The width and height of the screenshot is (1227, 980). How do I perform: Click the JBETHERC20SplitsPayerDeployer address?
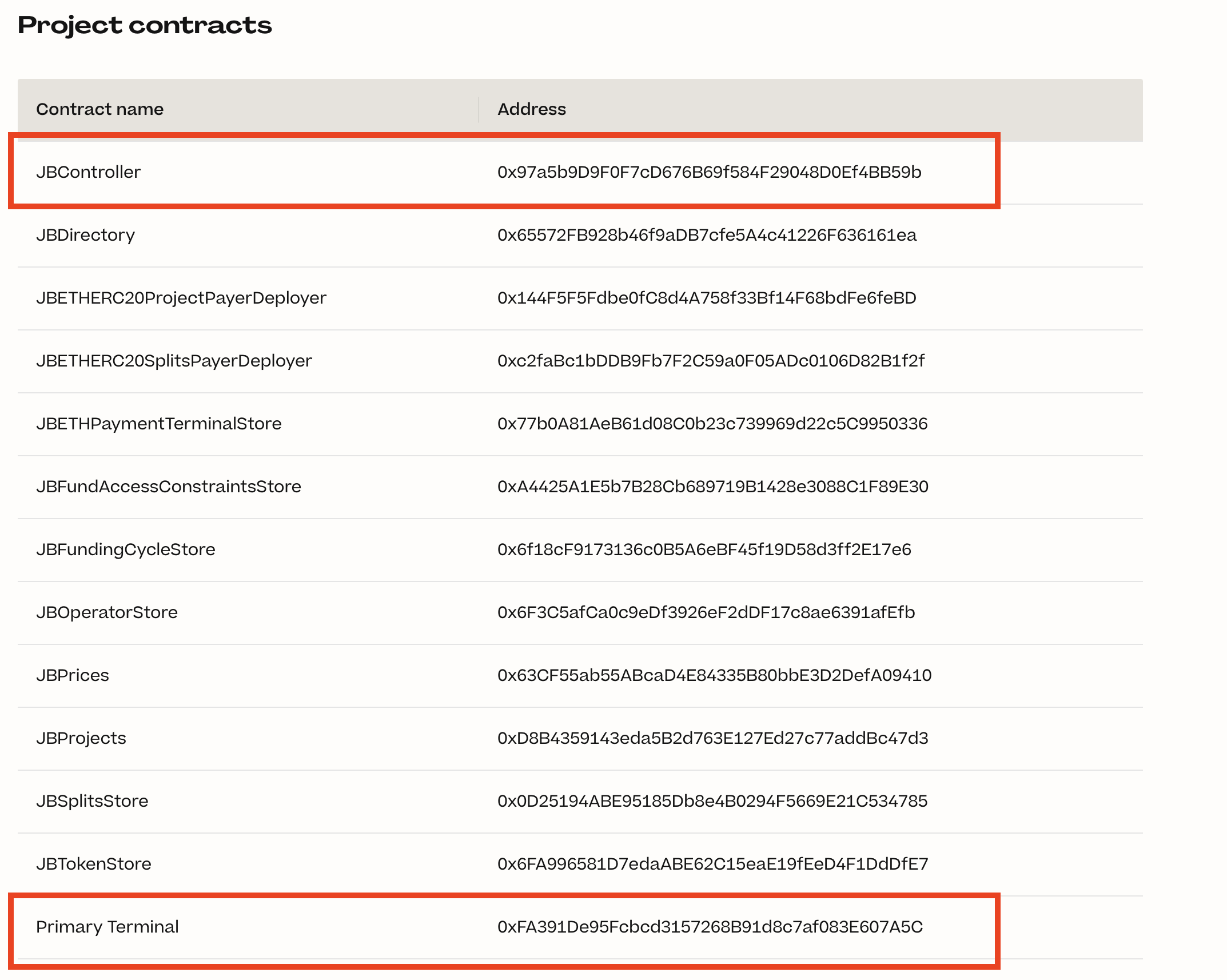click(711, 361)
